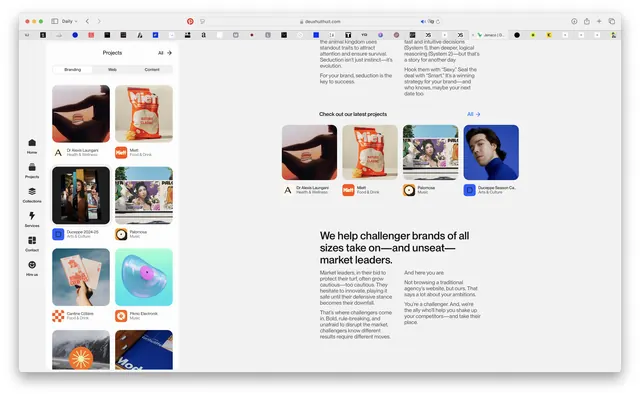The width and height of the screenshot is (640, 397).
Task: Click All arrow in Projects panel header
Action: point(165,53)
